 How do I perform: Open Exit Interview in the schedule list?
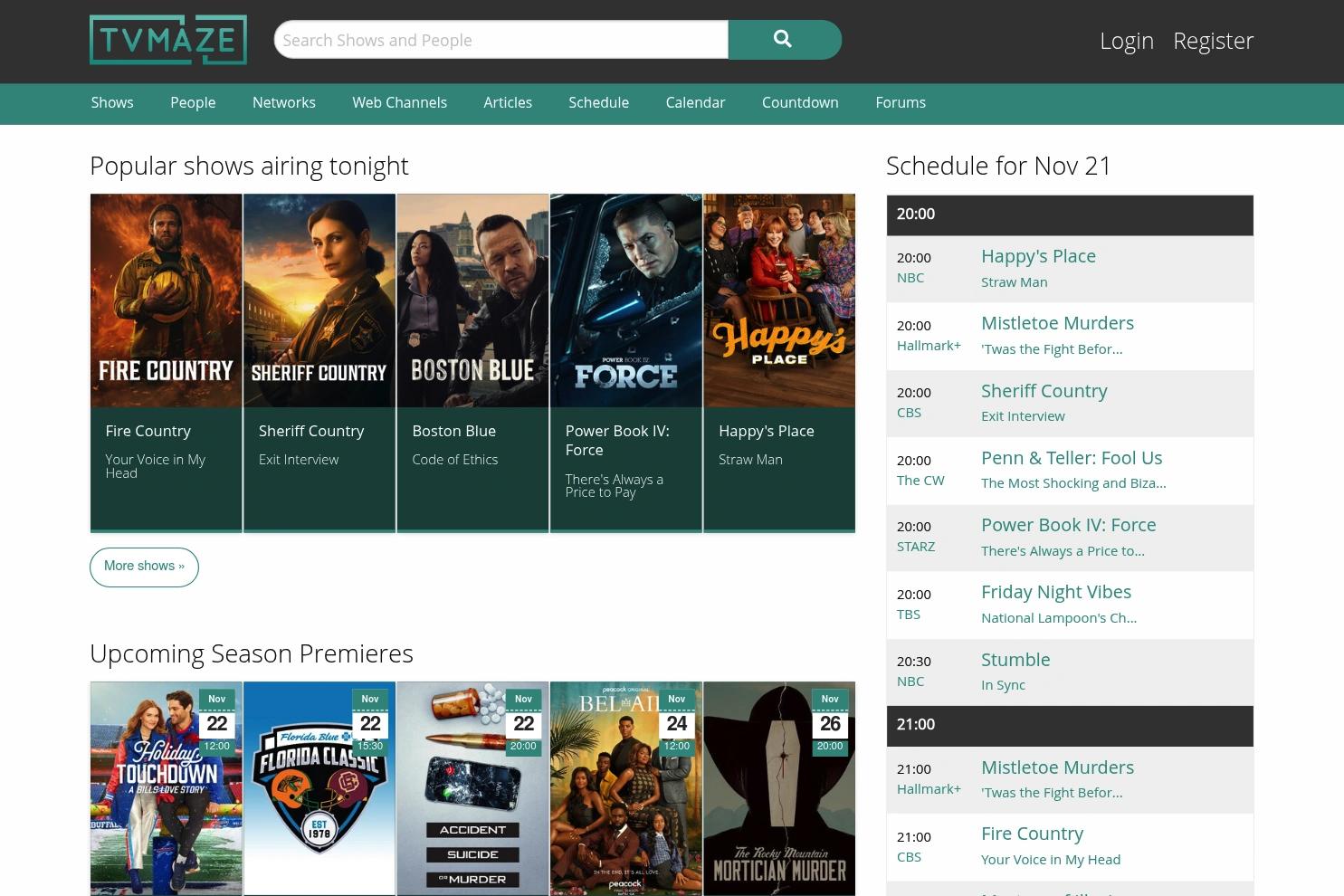(x=1023, y=416)
